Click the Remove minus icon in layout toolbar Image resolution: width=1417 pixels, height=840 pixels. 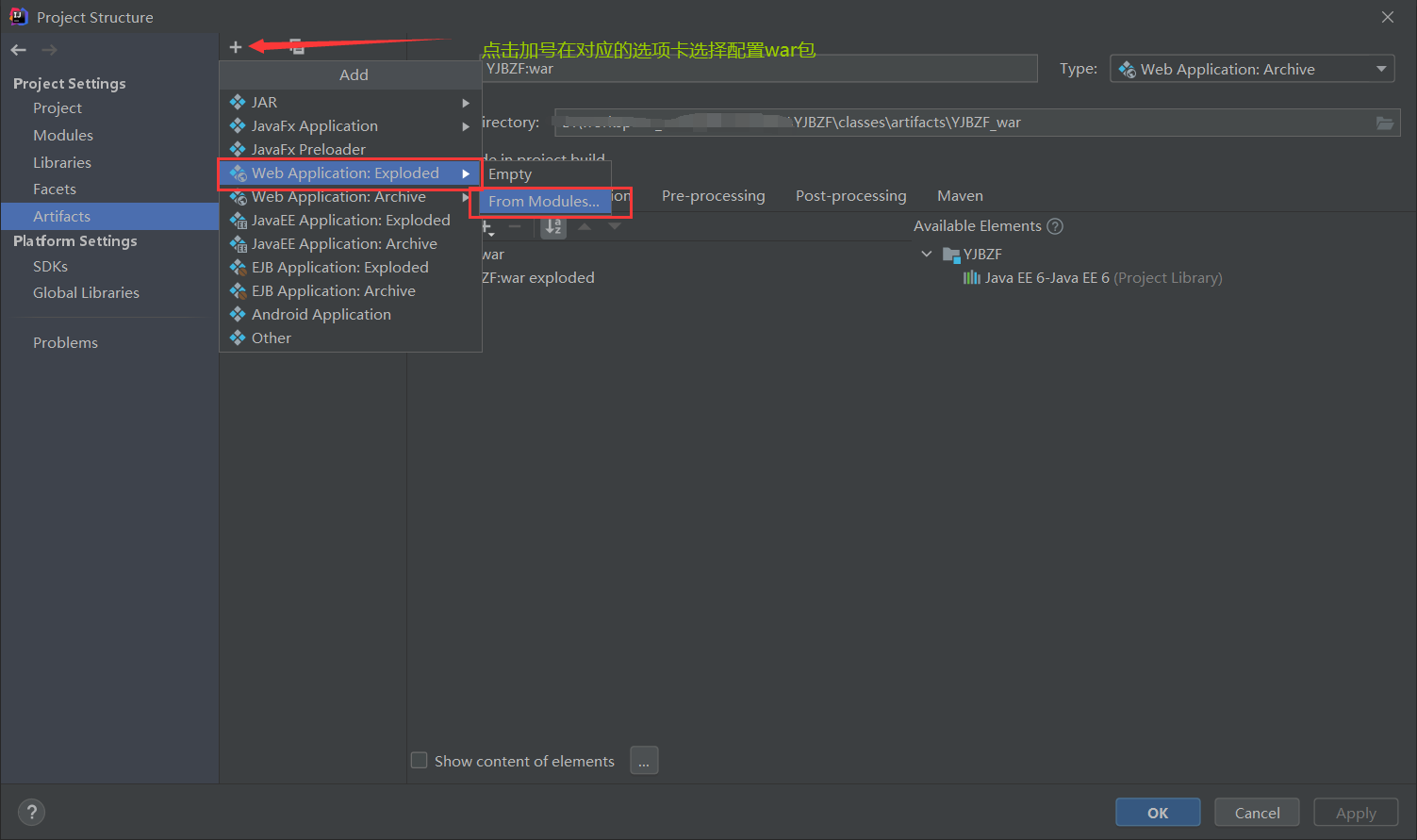tap(515, 226)
